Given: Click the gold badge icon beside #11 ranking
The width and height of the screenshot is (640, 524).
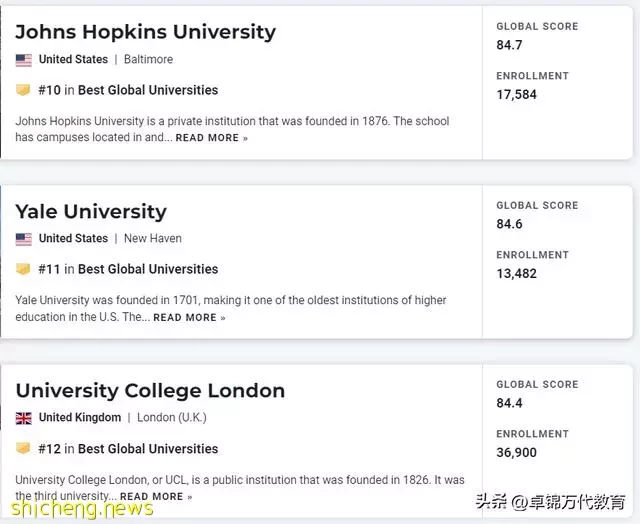Looking at the screenshot, I should tap(23, 269).
